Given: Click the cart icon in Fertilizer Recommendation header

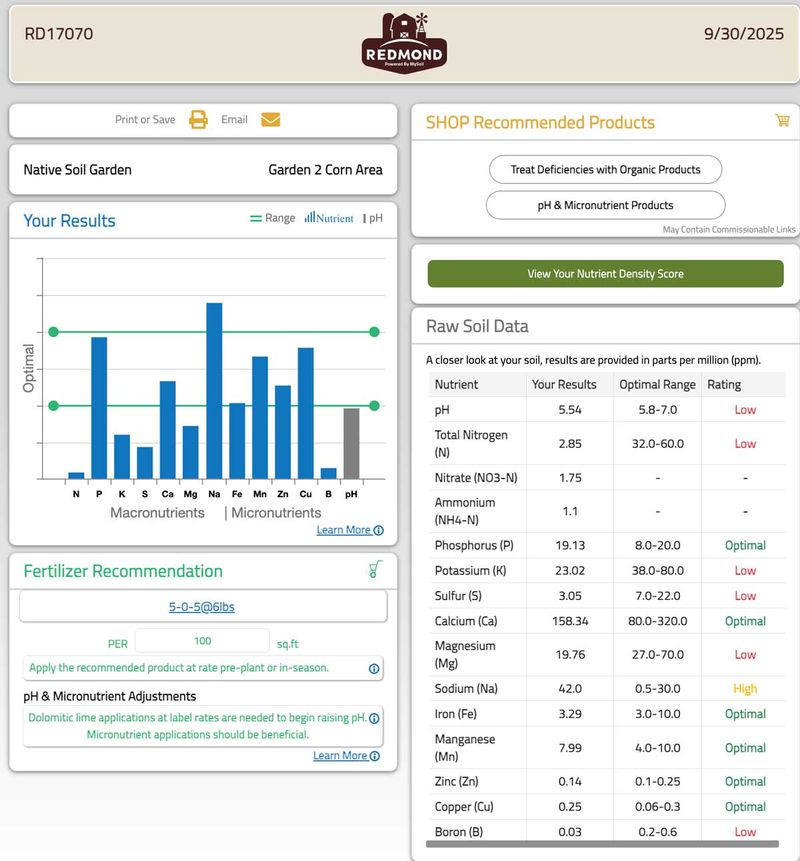Looking at the screenshot, I should click(x=375, y=569).
